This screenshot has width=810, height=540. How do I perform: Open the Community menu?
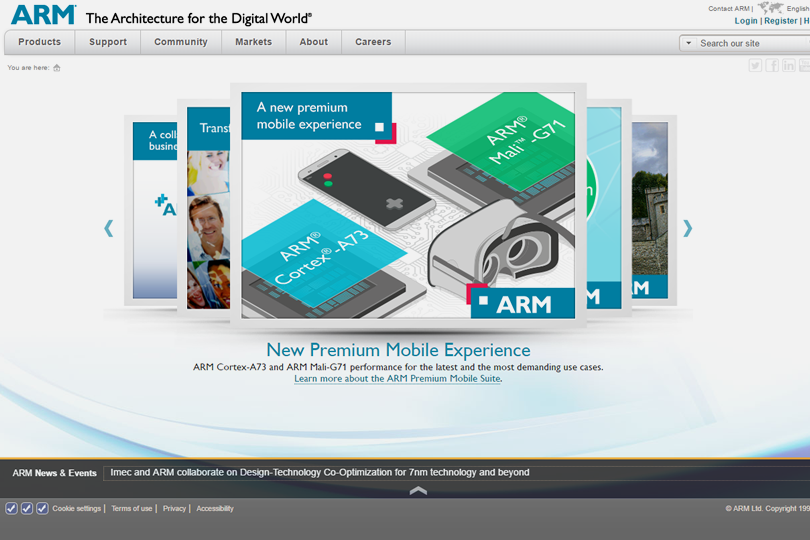[181, 42]
